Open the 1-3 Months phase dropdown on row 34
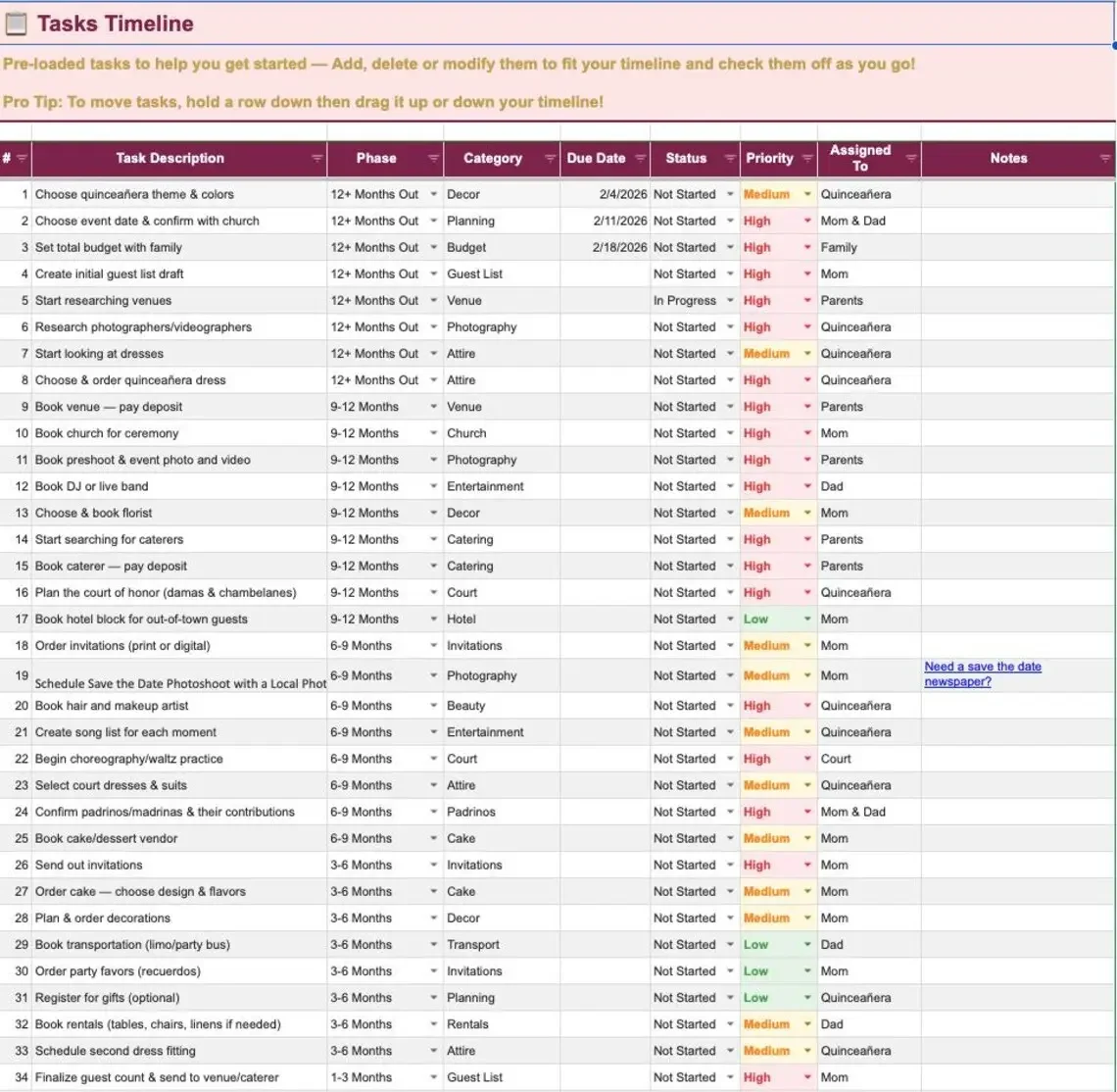The width and height of the screenshot is (1117, 1092). (x=432, y=1076)
